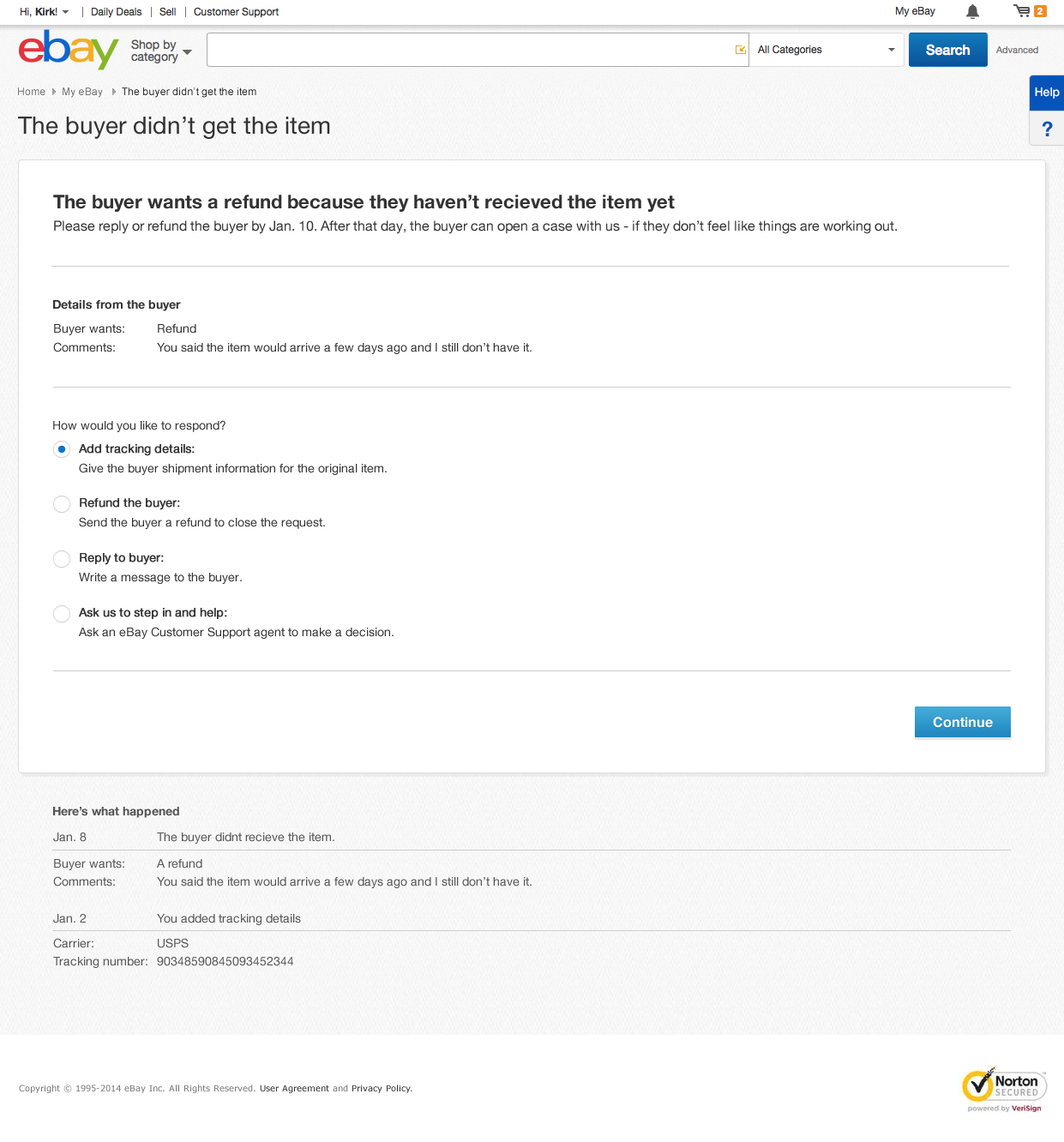This screenshot has width=1064, height=1142.
Task: Expand the Hi, Kirk! account menu
Action: coord(44,12)
